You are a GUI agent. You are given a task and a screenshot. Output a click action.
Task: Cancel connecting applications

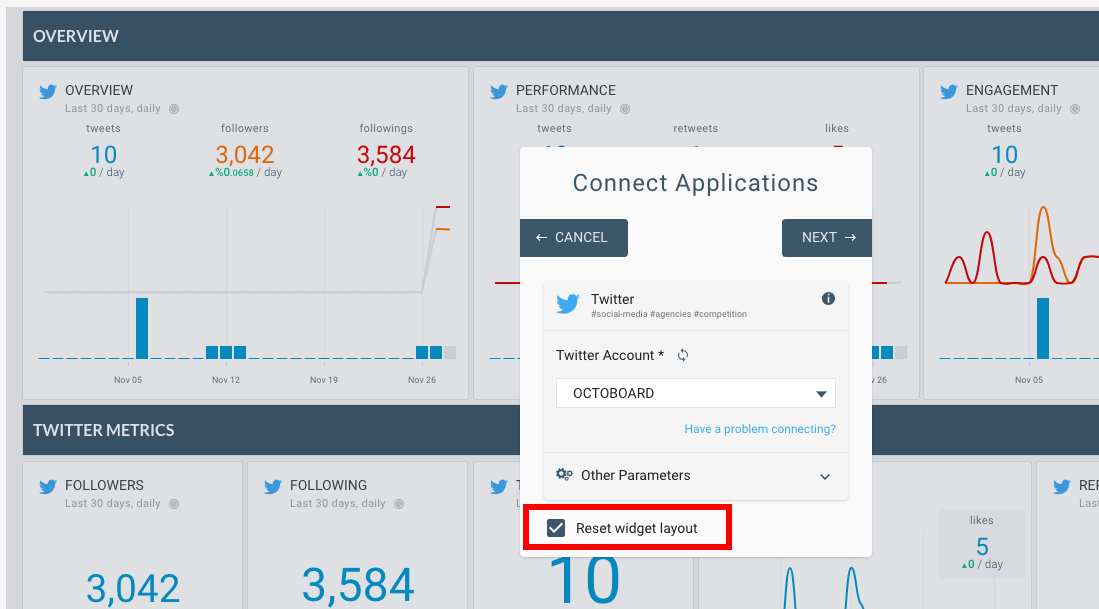click(x=573, y=238)
